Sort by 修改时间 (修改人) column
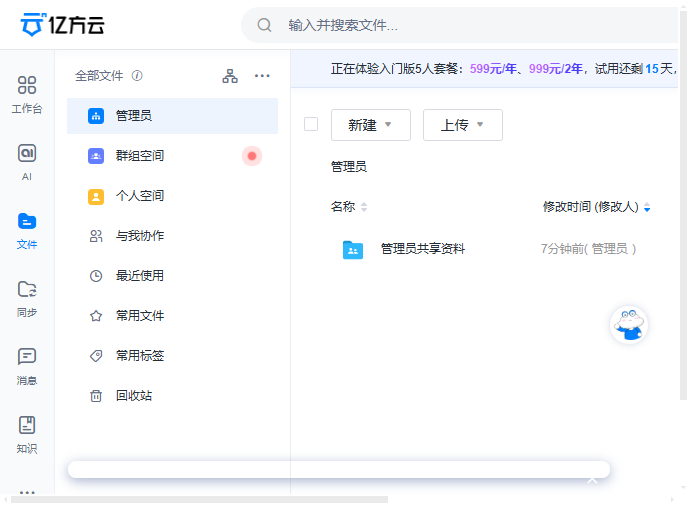This screenshot has height=505, width=689. click(596, 206)
